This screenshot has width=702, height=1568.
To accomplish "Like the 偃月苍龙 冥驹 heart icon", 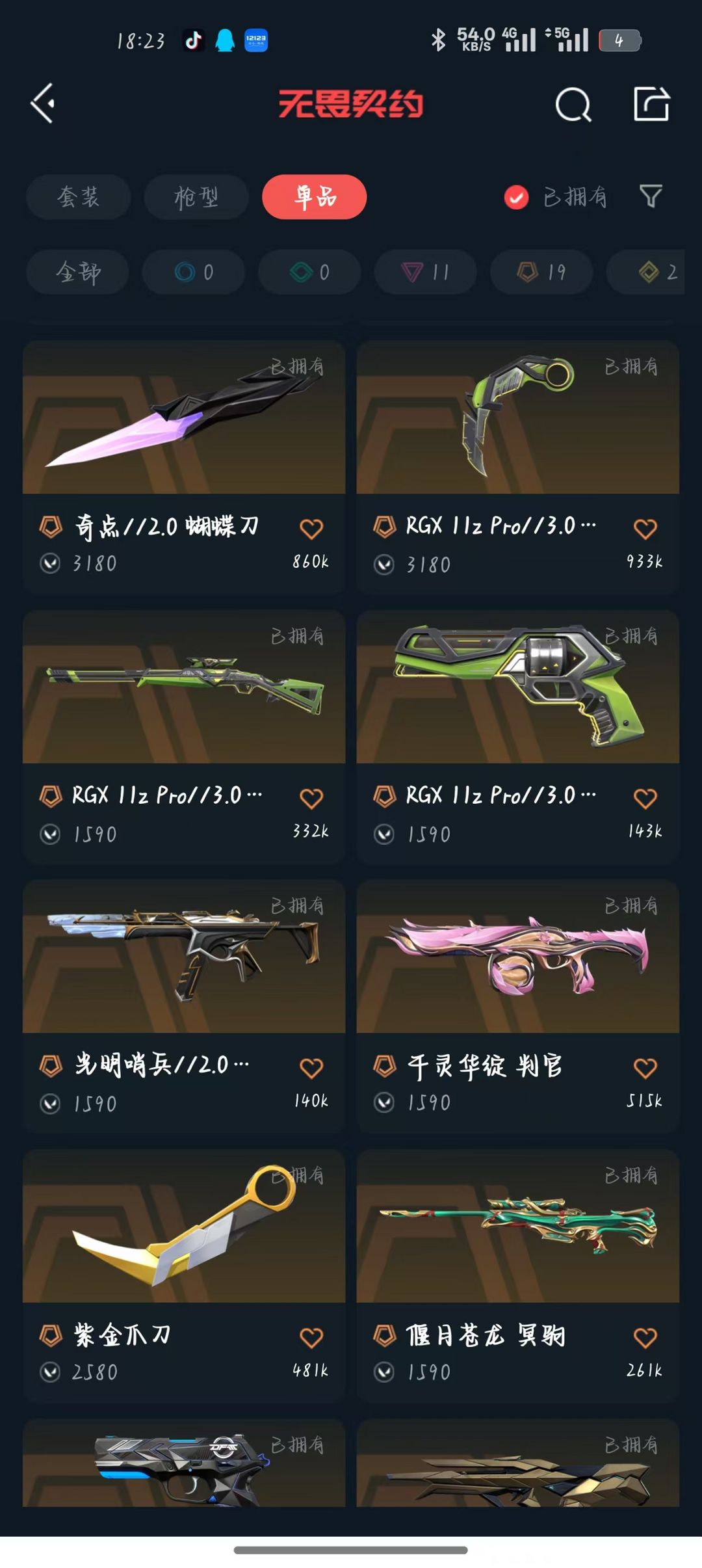I will tap(645, 1338).
